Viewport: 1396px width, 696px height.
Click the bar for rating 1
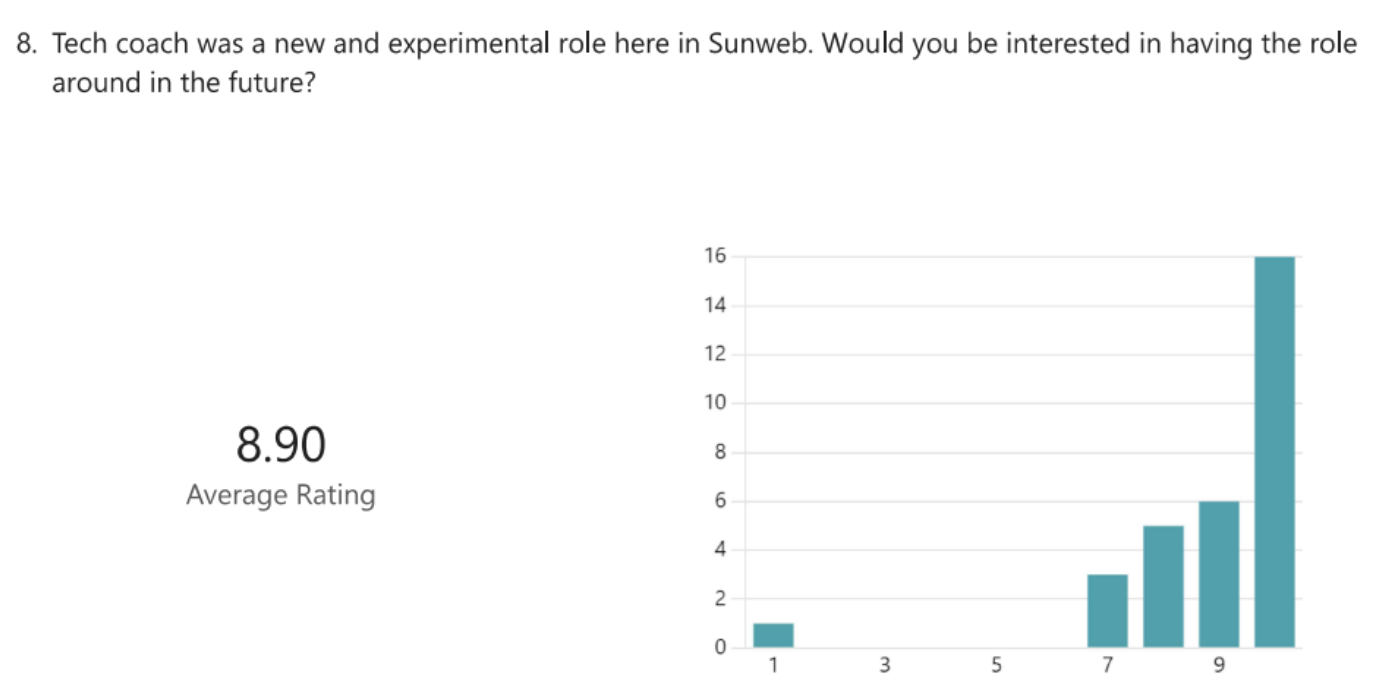coord(773,636)
